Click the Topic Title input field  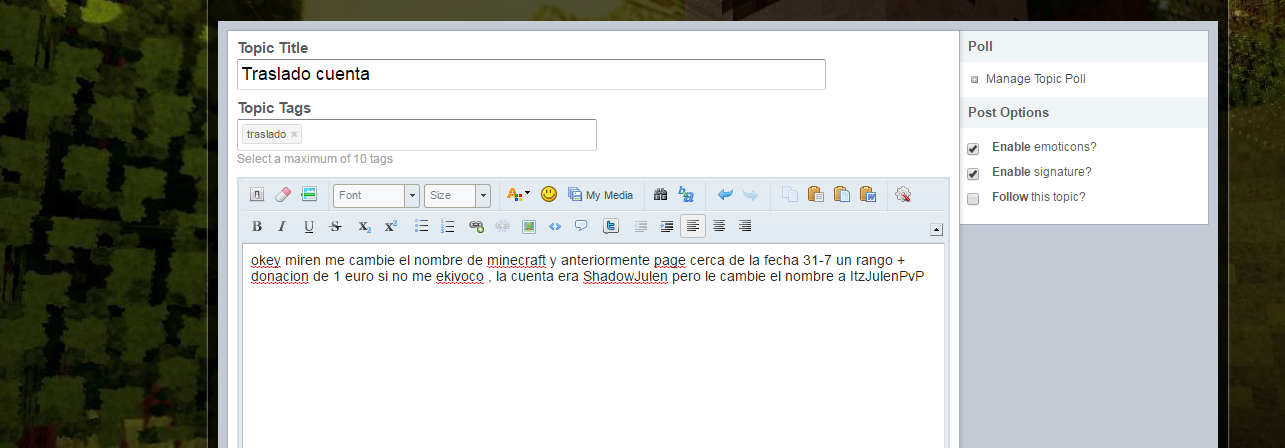(x=531, y=74)
